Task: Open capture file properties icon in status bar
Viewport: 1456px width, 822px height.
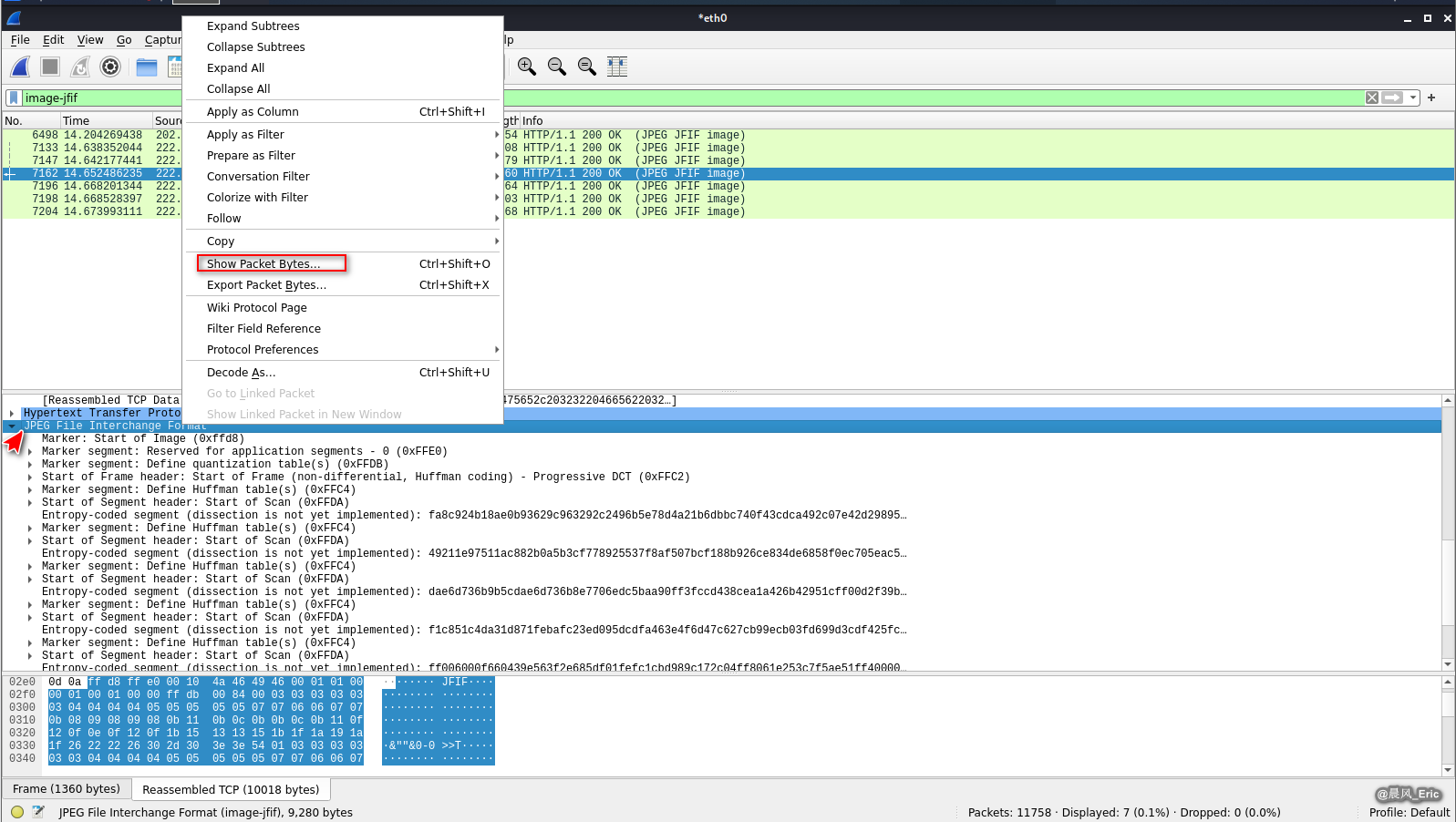Action: coord(38,812)
